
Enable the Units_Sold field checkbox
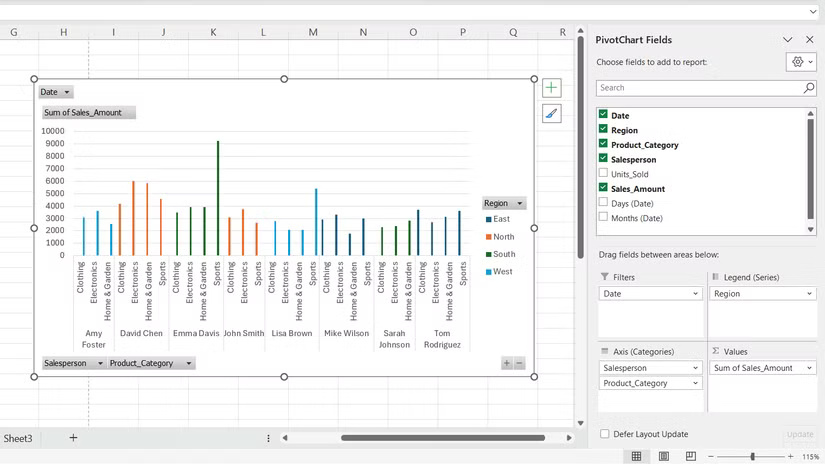603,174
